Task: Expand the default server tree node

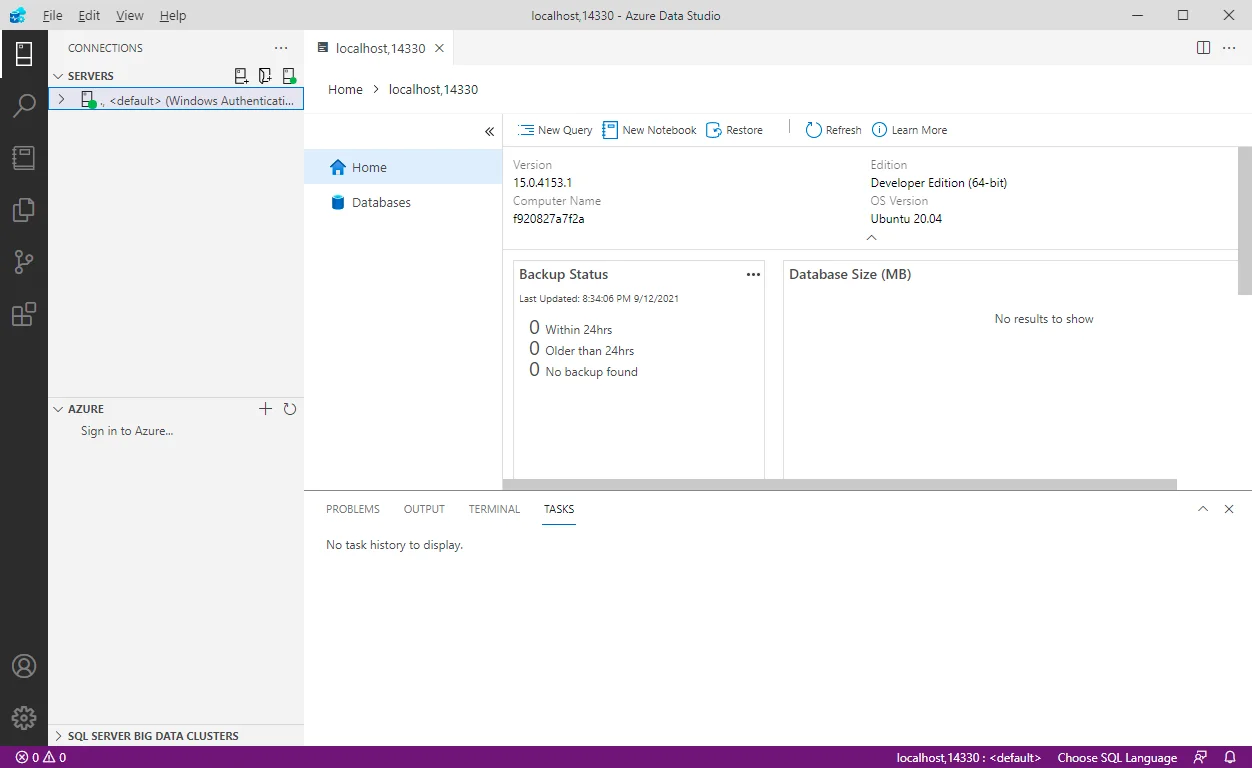Action: click(61, 99)
